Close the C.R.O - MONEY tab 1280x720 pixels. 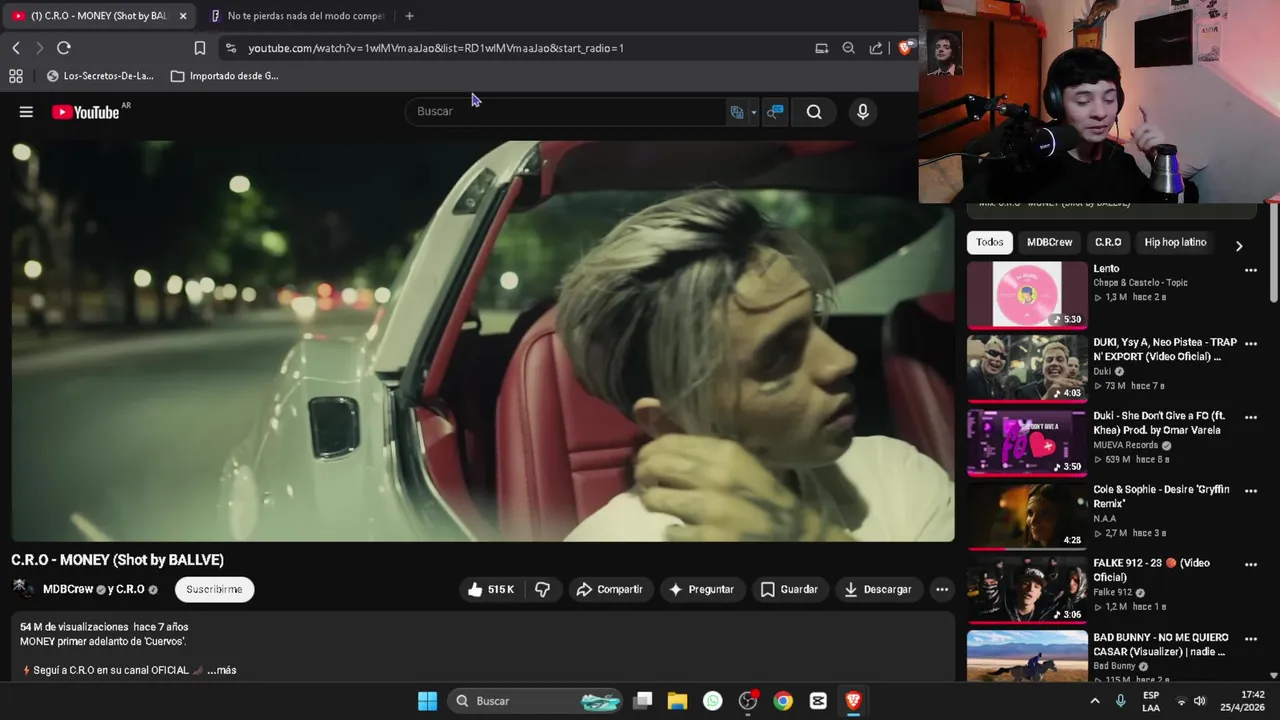click(x=183, y=16)
